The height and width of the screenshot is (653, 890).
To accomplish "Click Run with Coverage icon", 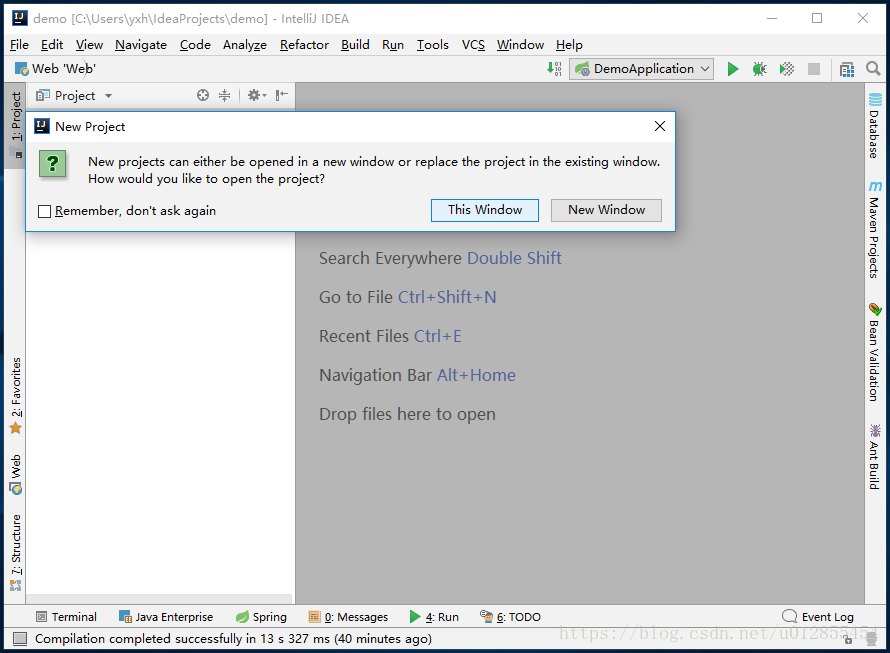I will pyautogui.click(x=787, y=69).
